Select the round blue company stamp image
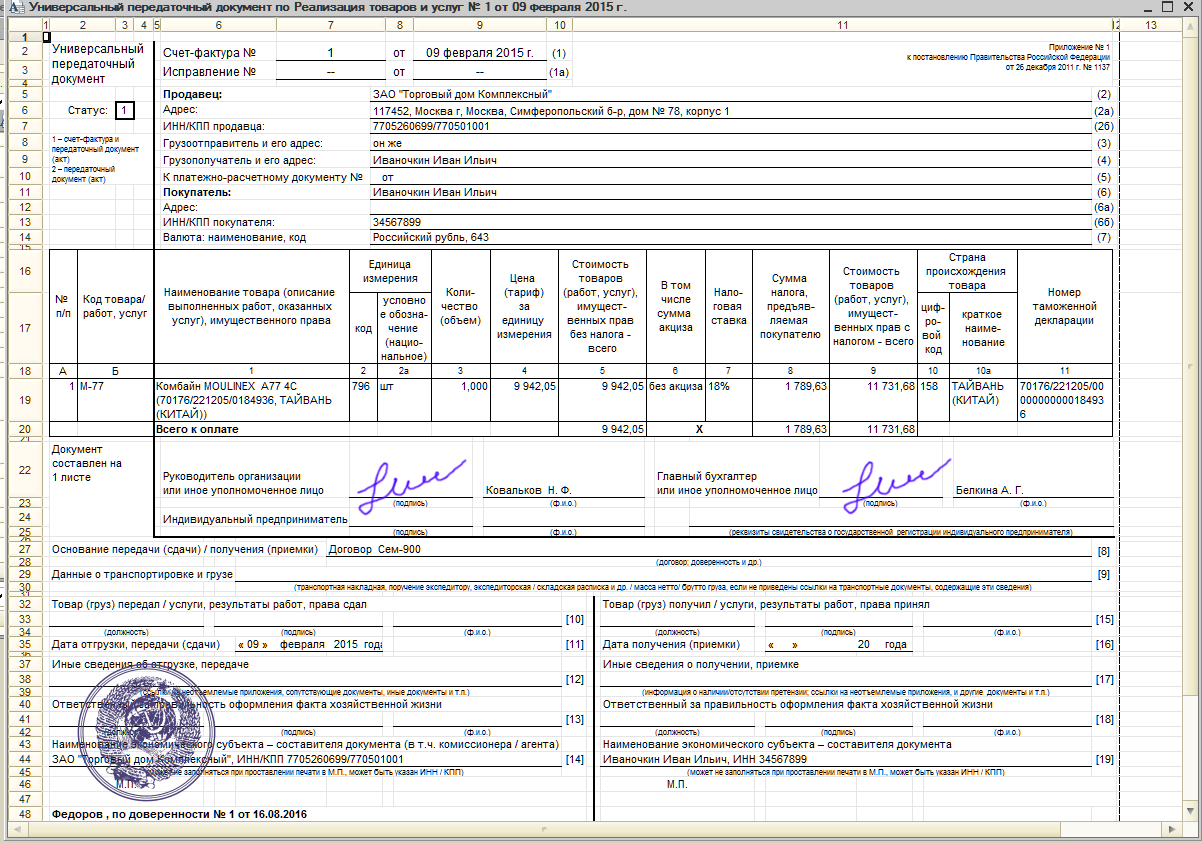The image size is (1202, 843). tap(140, 720)
